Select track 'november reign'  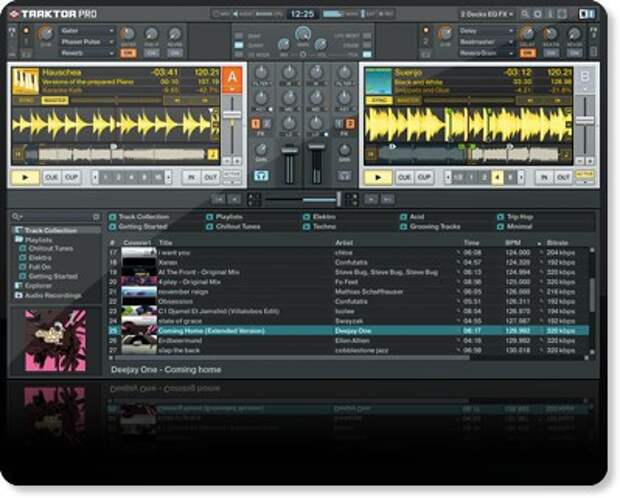(x=348, y=292)
